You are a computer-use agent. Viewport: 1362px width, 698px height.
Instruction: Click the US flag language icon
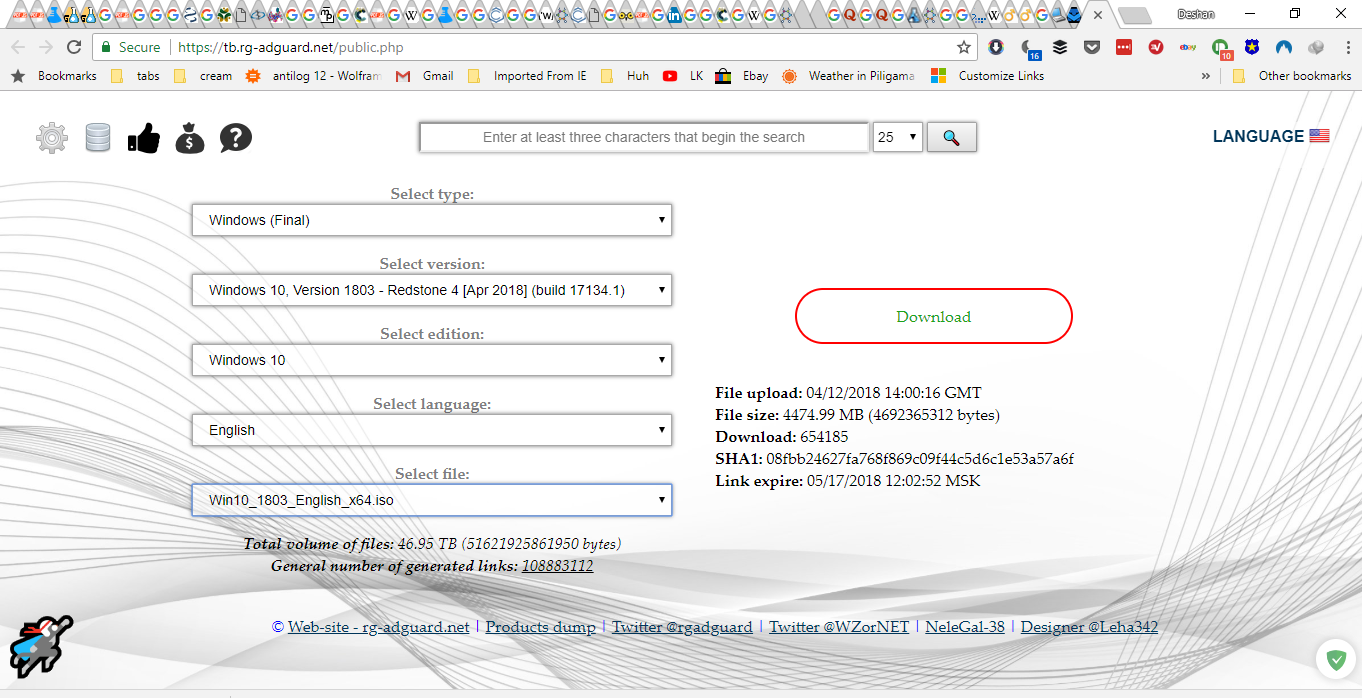click(1320, 136)
